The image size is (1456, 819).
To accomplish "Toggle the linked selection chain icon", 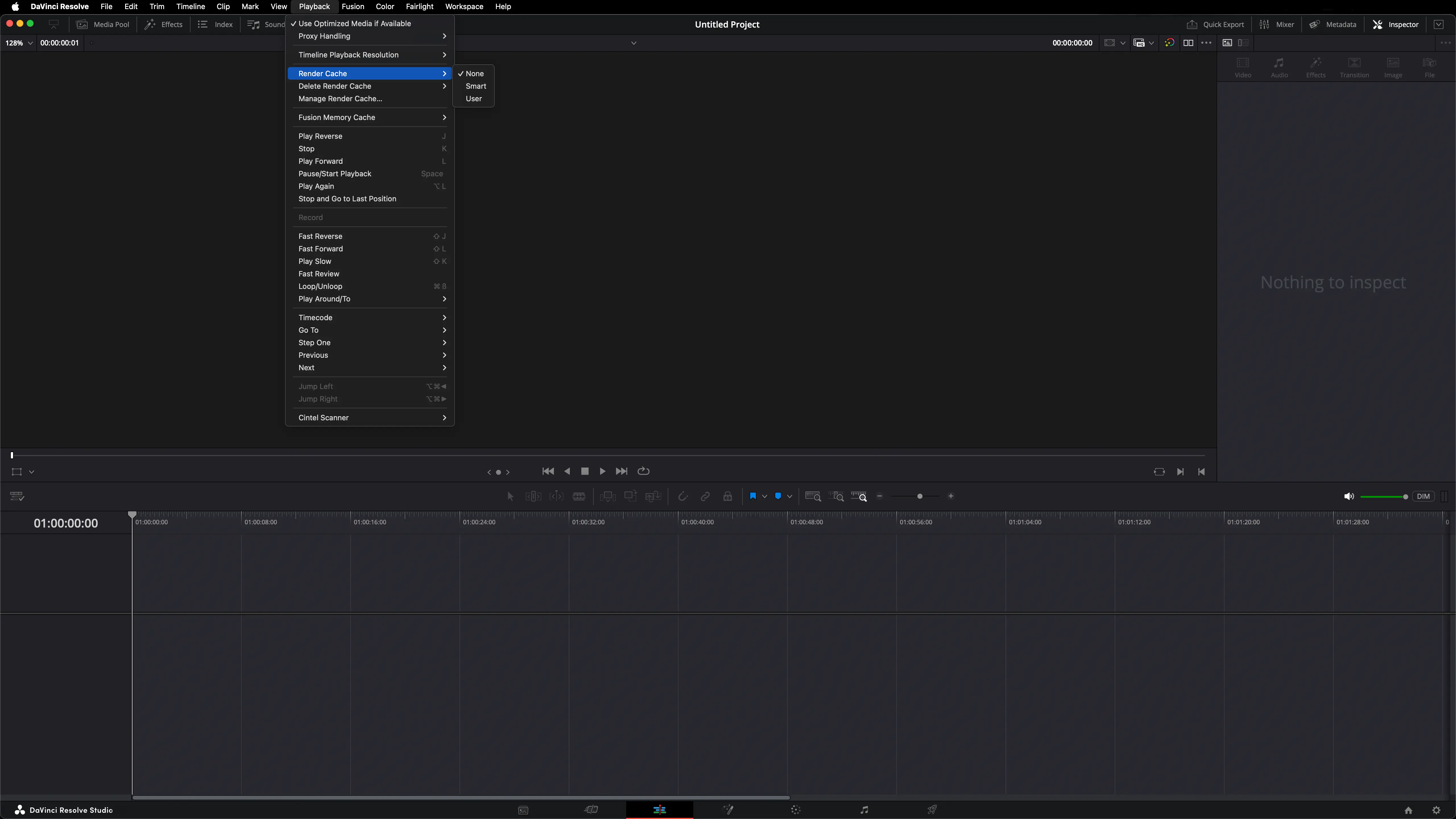I will pos(705,496).
